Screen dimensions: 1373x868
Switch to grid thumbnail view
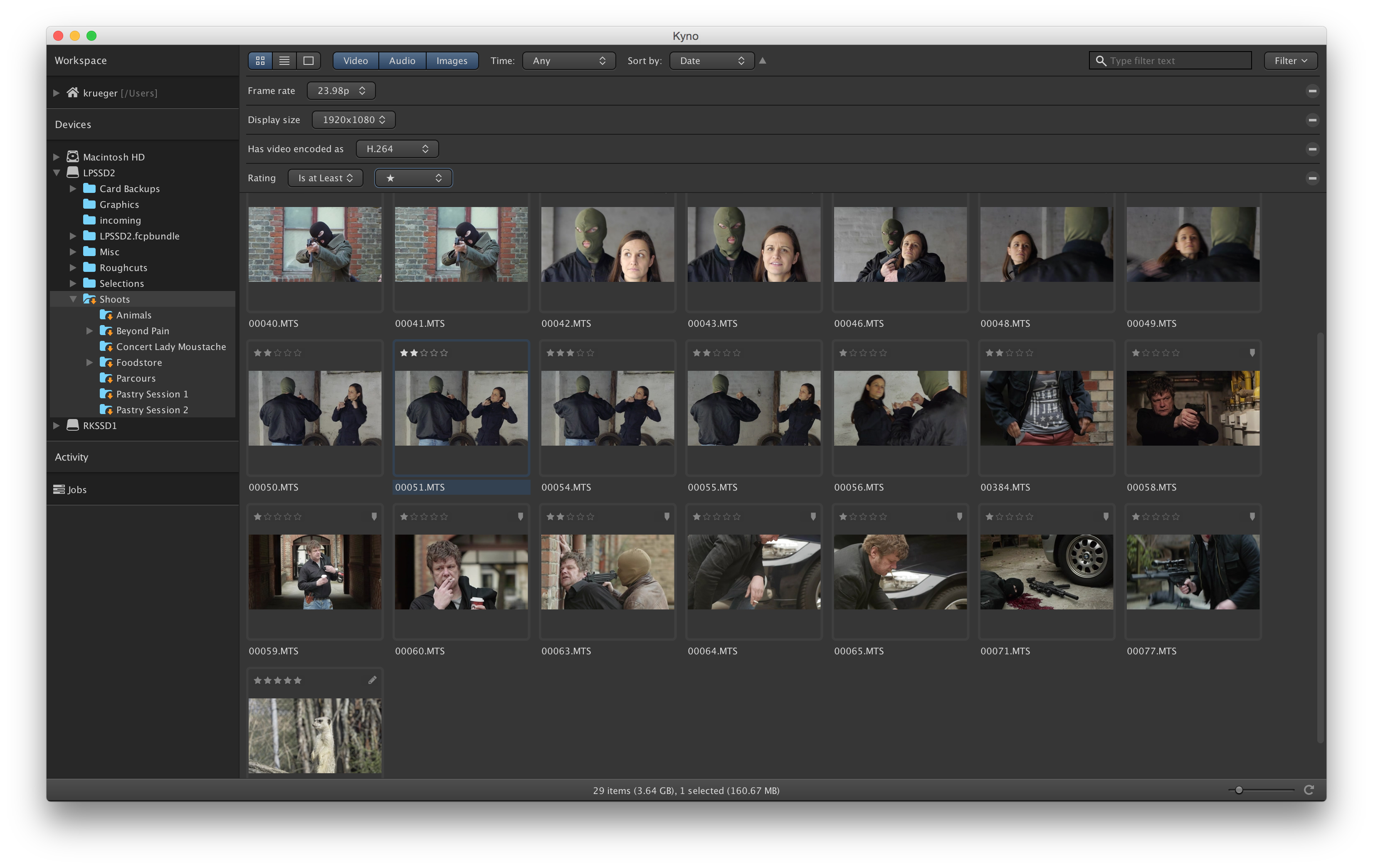pos(260,60)
